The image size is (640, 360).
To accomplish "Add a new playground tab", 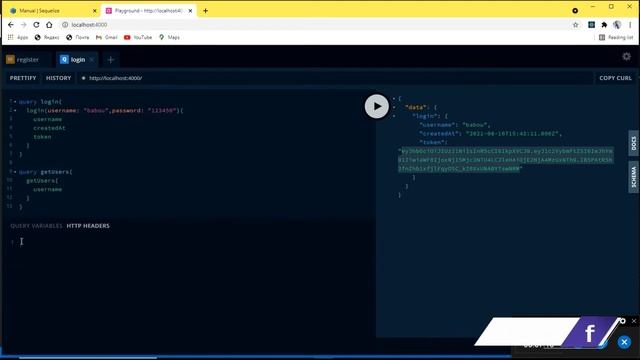I will pyautogui.click(x=111, y=60).
